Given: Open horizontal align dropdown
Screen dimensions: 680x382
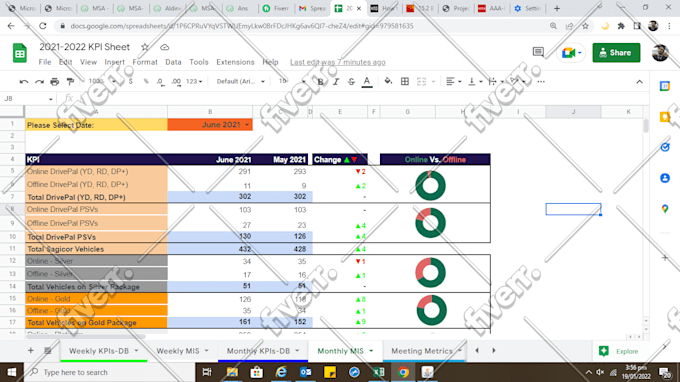Looking at the screenshot, I should point(454,82).
